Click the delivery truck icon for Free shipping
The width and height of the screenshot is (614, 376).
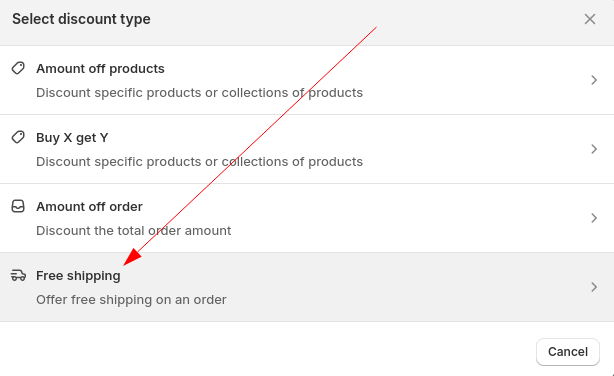(x=18, y=275)
